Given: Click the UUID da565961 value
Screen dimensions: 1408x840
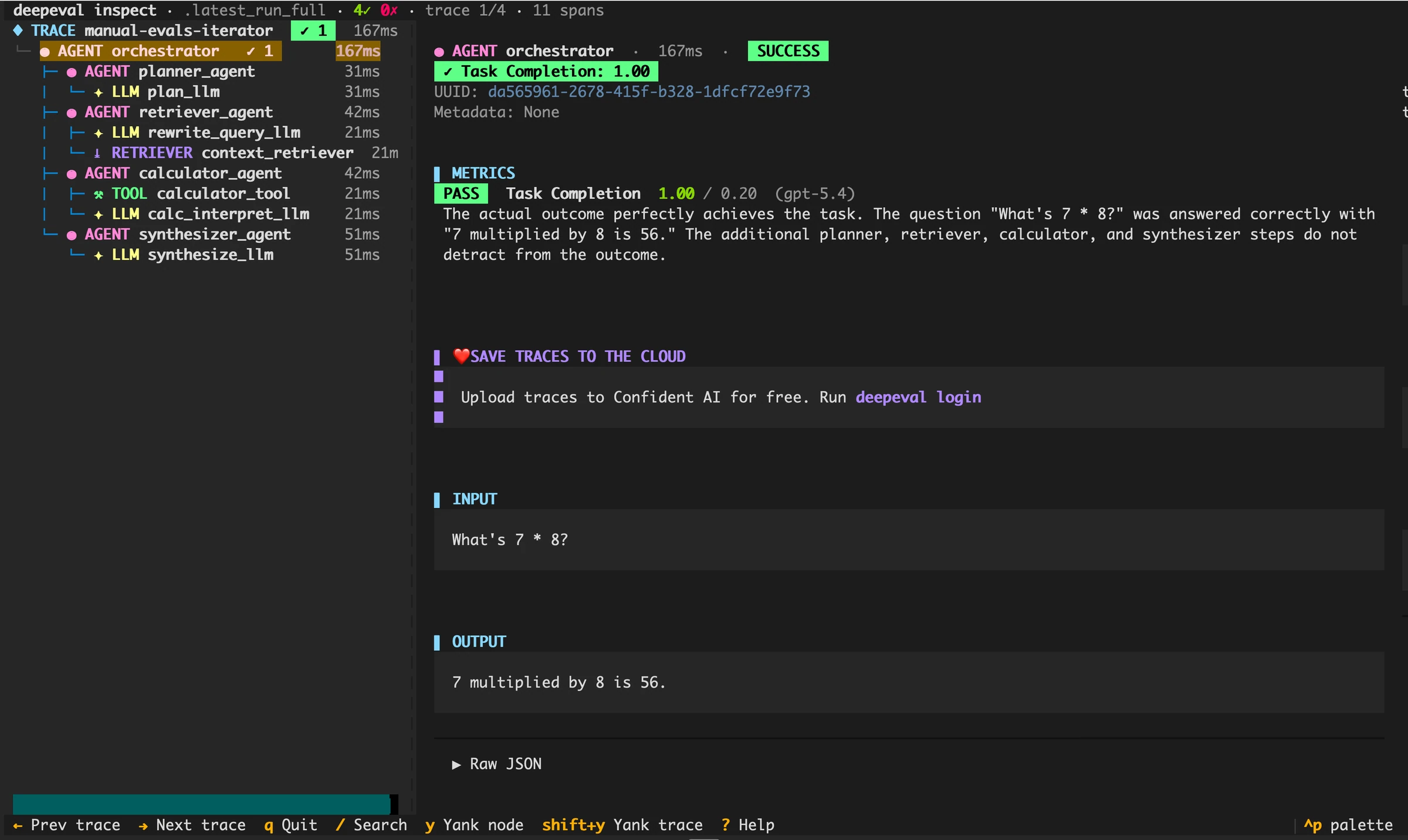Looking at the screenshot, I should 649,92.
